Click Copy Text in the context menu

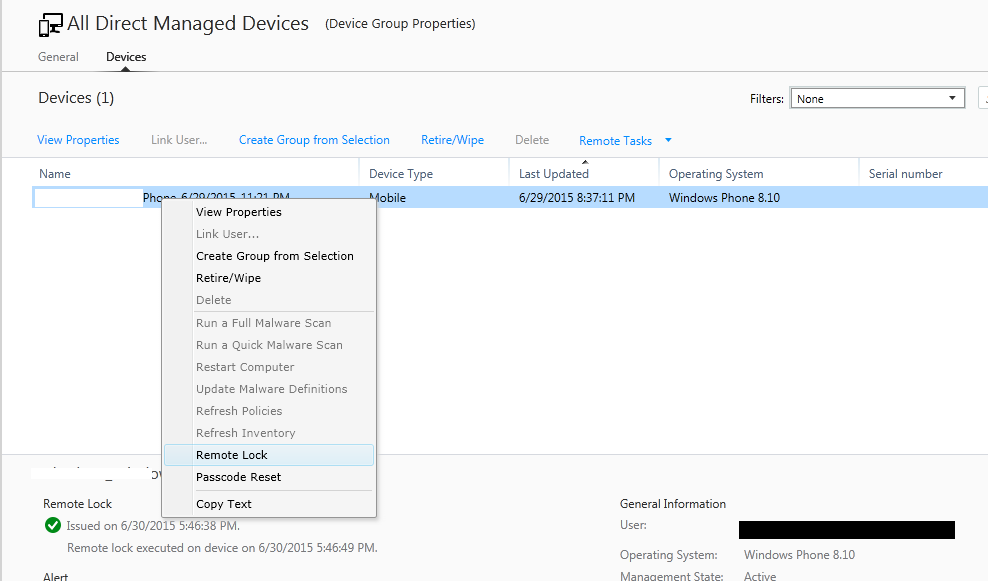coord(222,503)
